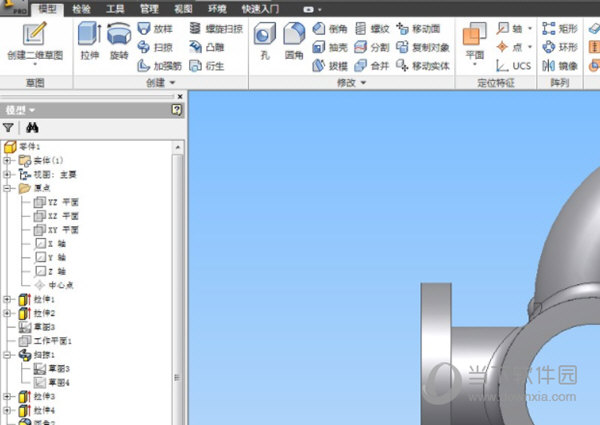Select the 衍生 derive tool

click(x=207, y=66)
